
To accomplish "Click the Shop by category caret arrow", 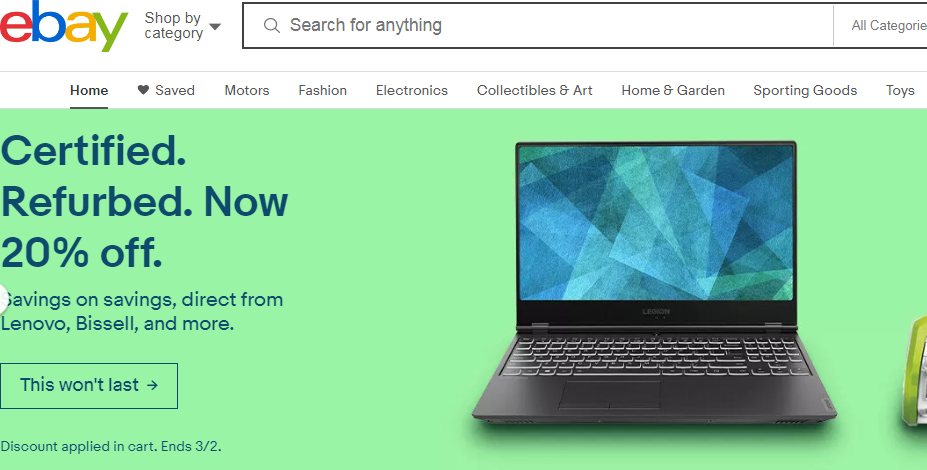I will [215, 27].
